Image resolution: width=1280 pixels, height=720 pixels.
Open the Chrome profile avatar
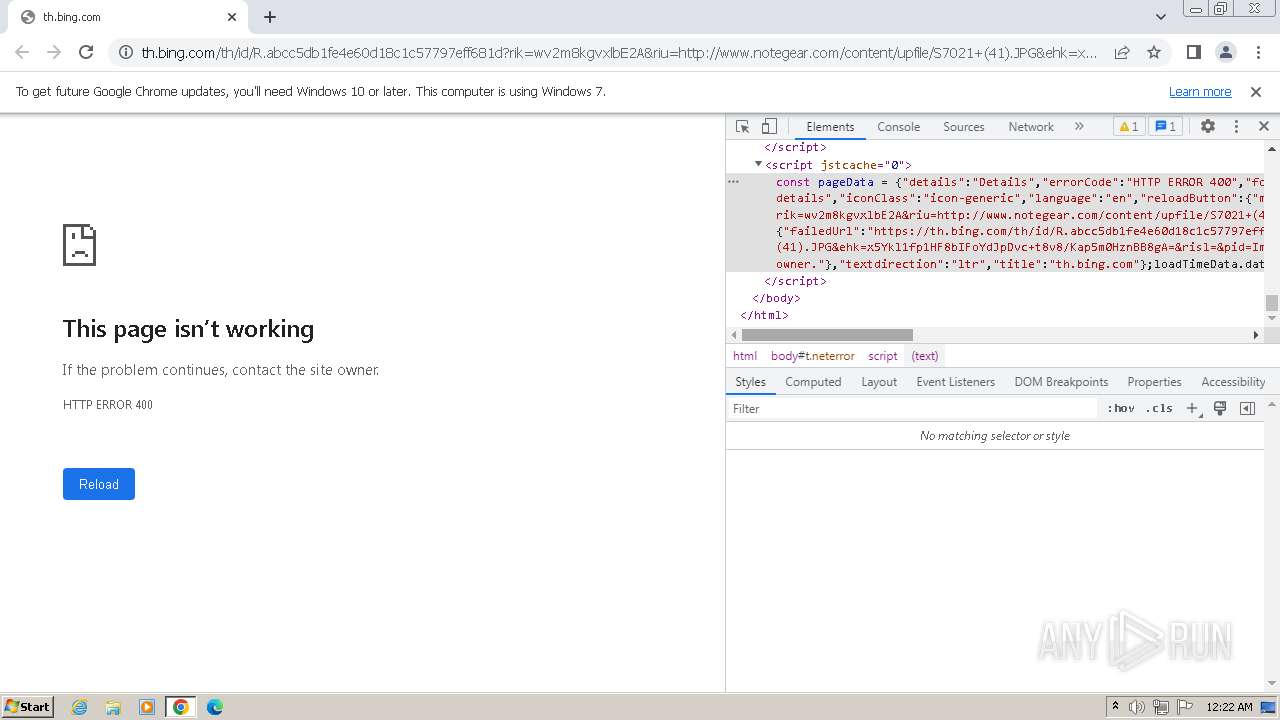pos(1225,52)
